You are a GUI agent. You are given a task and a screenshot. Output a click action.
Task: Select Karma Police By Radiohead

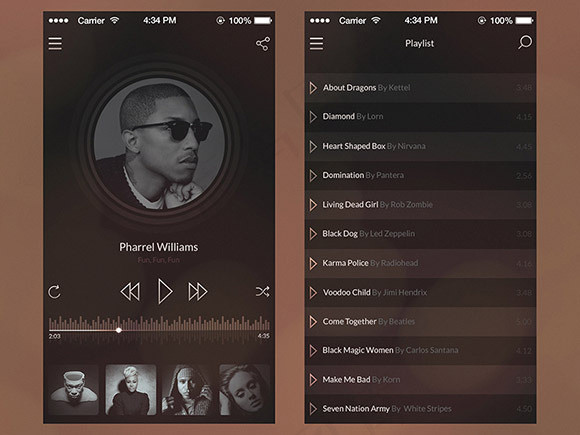420,263
